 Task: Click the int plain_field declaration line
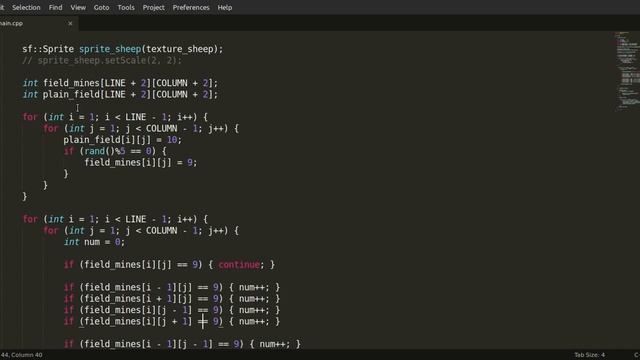(120, 94)
